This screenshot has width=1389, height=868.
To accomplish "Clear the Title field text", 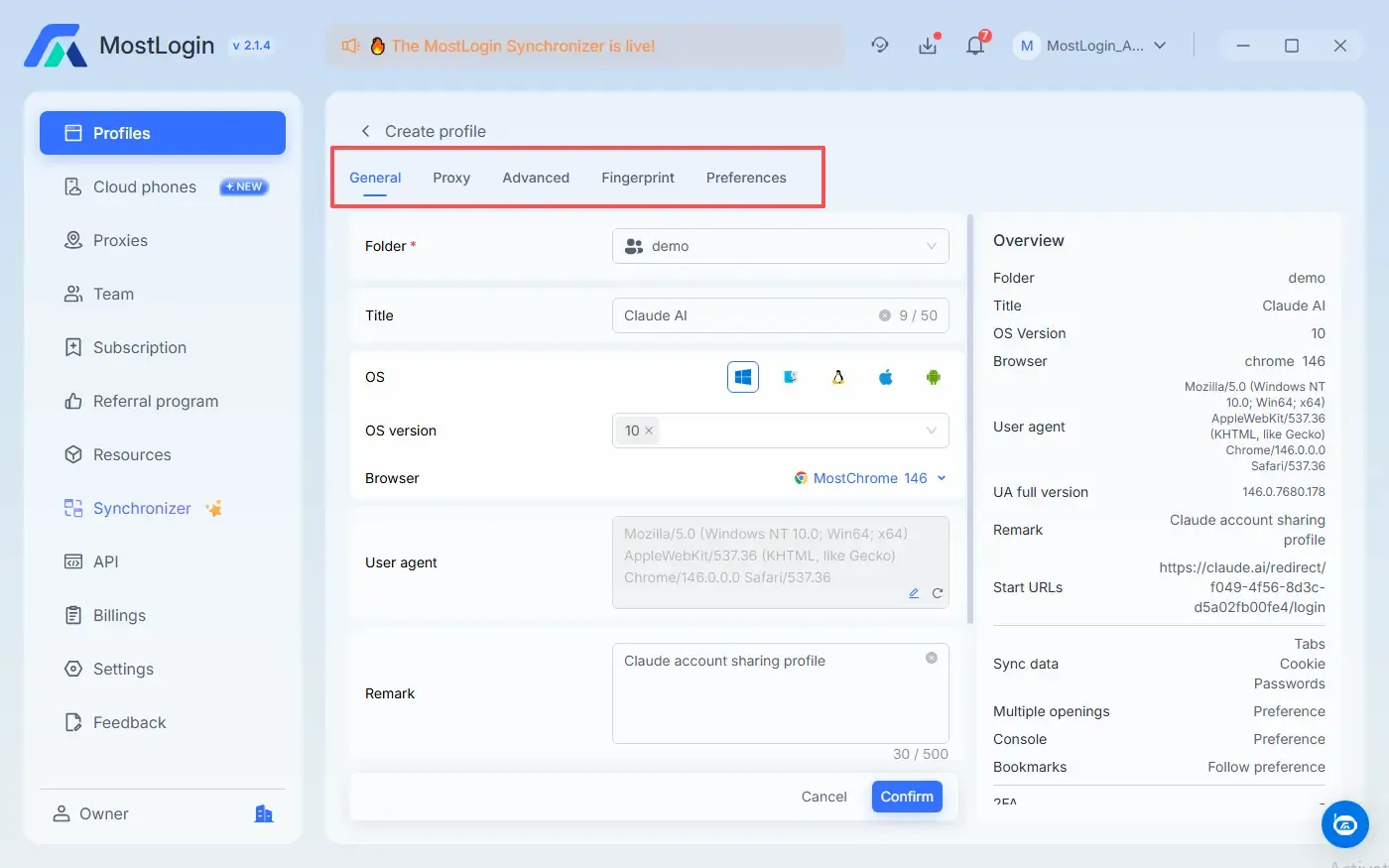I will pyautogui.click(x=885, y=315).
